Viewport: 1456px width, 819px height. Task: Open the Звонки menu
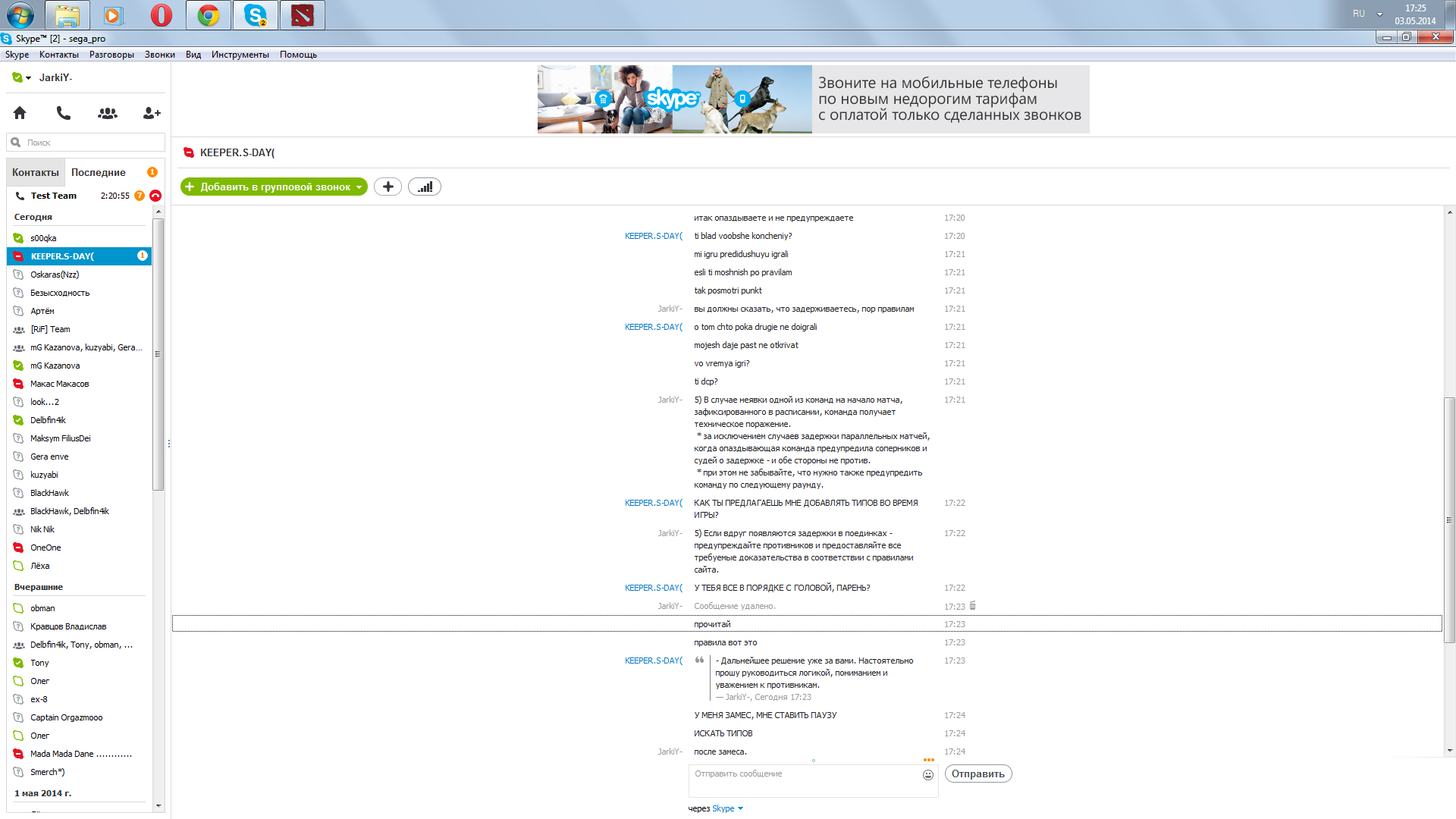click(x=160, y=55)
